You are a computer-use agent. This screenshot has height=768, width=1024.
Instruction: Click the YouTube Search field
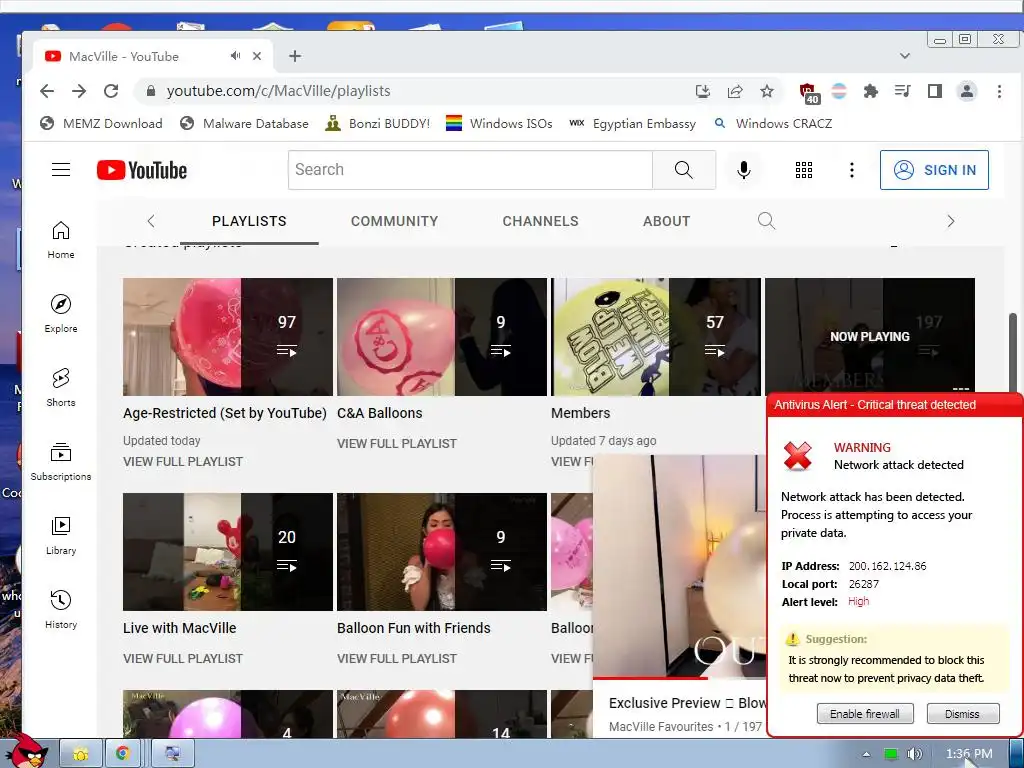[470, 170]
